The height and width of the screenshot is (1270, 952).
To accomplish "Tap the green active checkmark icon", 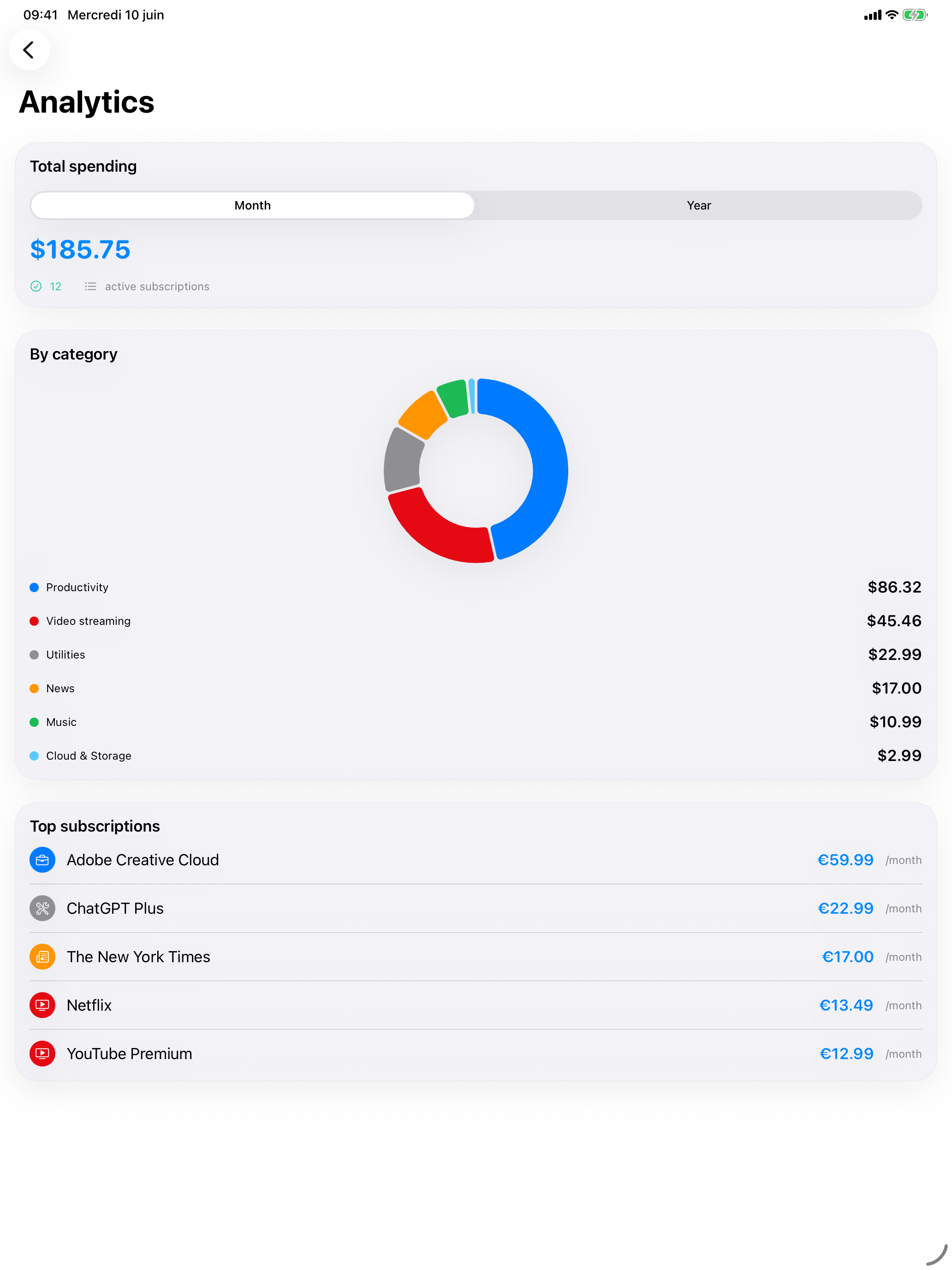I will (x=36, y=287).
